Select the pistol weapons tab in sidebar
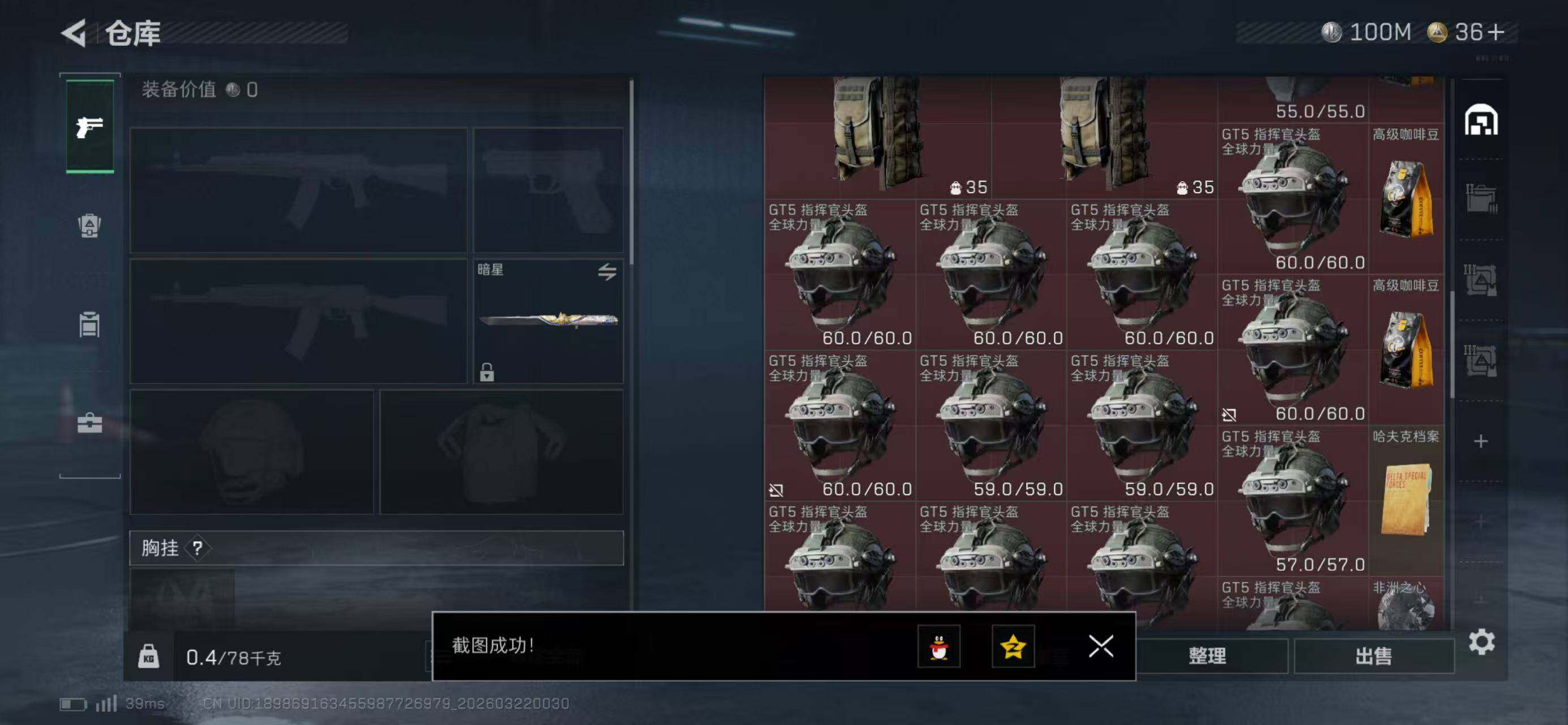This screenshot has height=725, width=1568. pos(89,127)
